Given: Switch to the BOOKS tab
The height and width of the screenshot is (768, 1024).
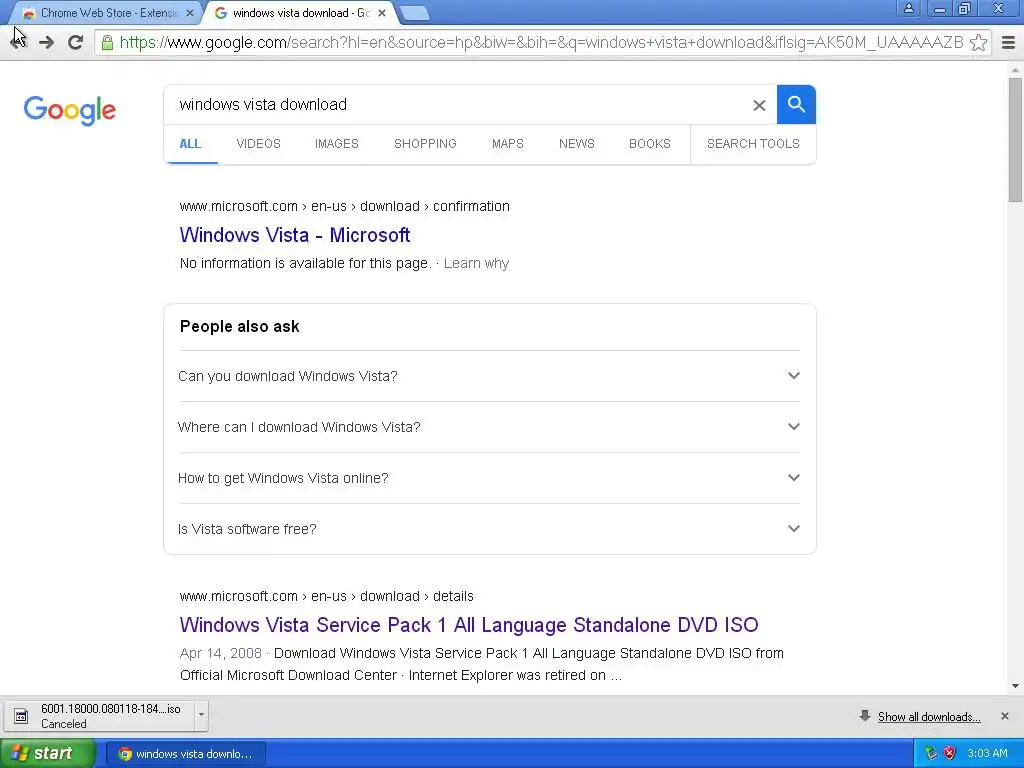Looking at the screenshot, I should click(x=650, y=144).
